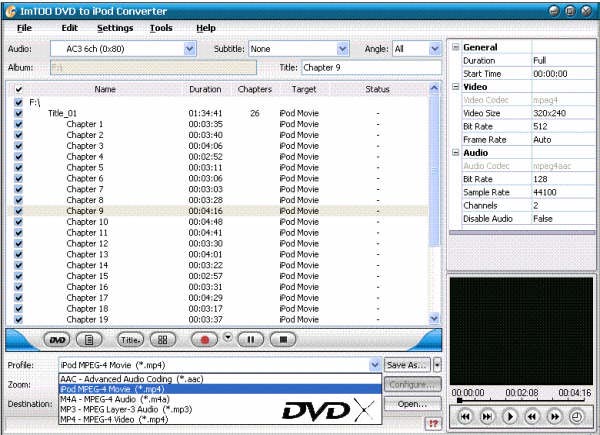Select the Chapter 14 row
Screen dimensions: 600x435
[218, 265]
